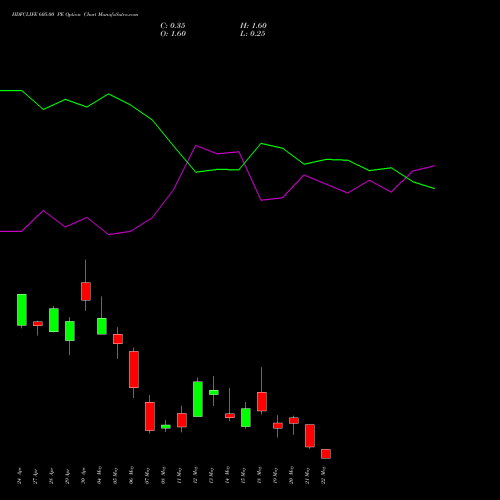Click the '07 May' date axis label
The image size is (500, 500).
(x=148, y=475)
